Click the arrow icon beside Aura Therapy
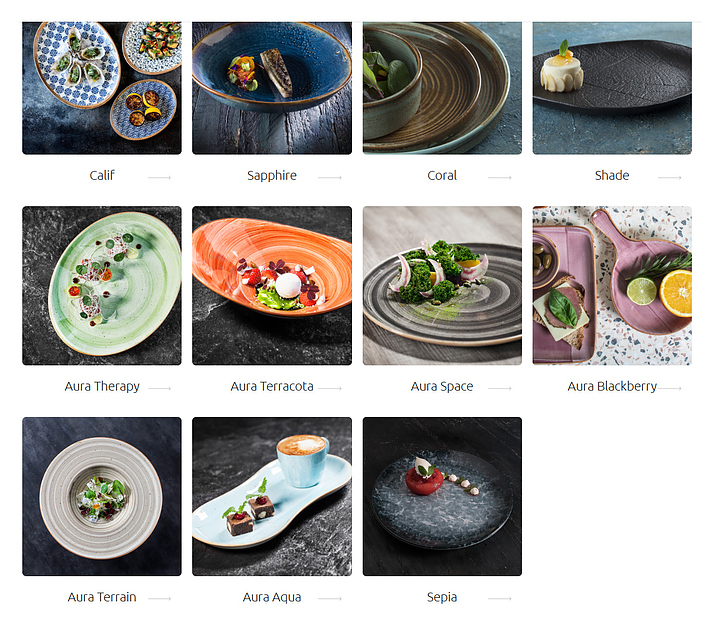Image resolution: width=720 pixels, height=626 pixels. pos(159,388)
